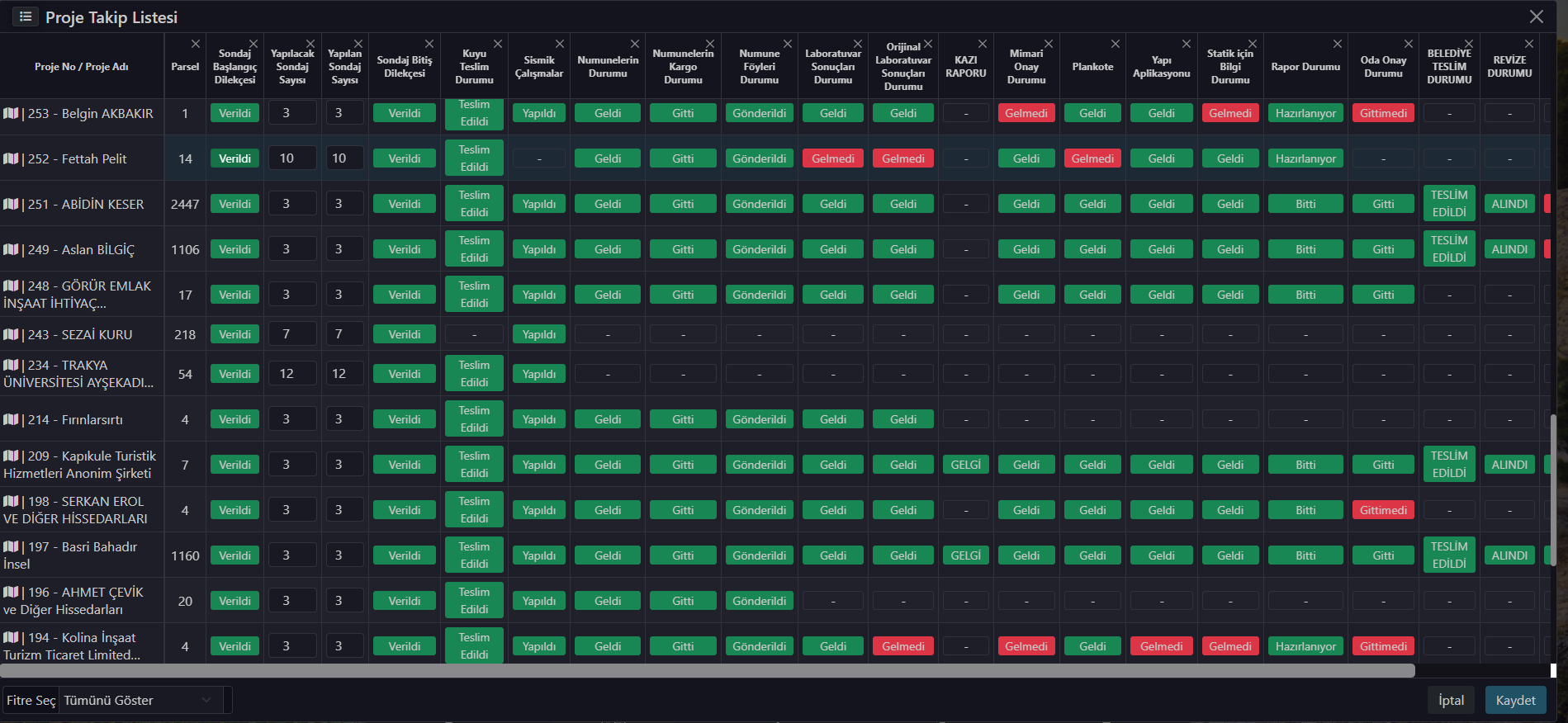Remove the Plankote column via X icon
Viewport: 1568px width, 723px height.
1116,44
